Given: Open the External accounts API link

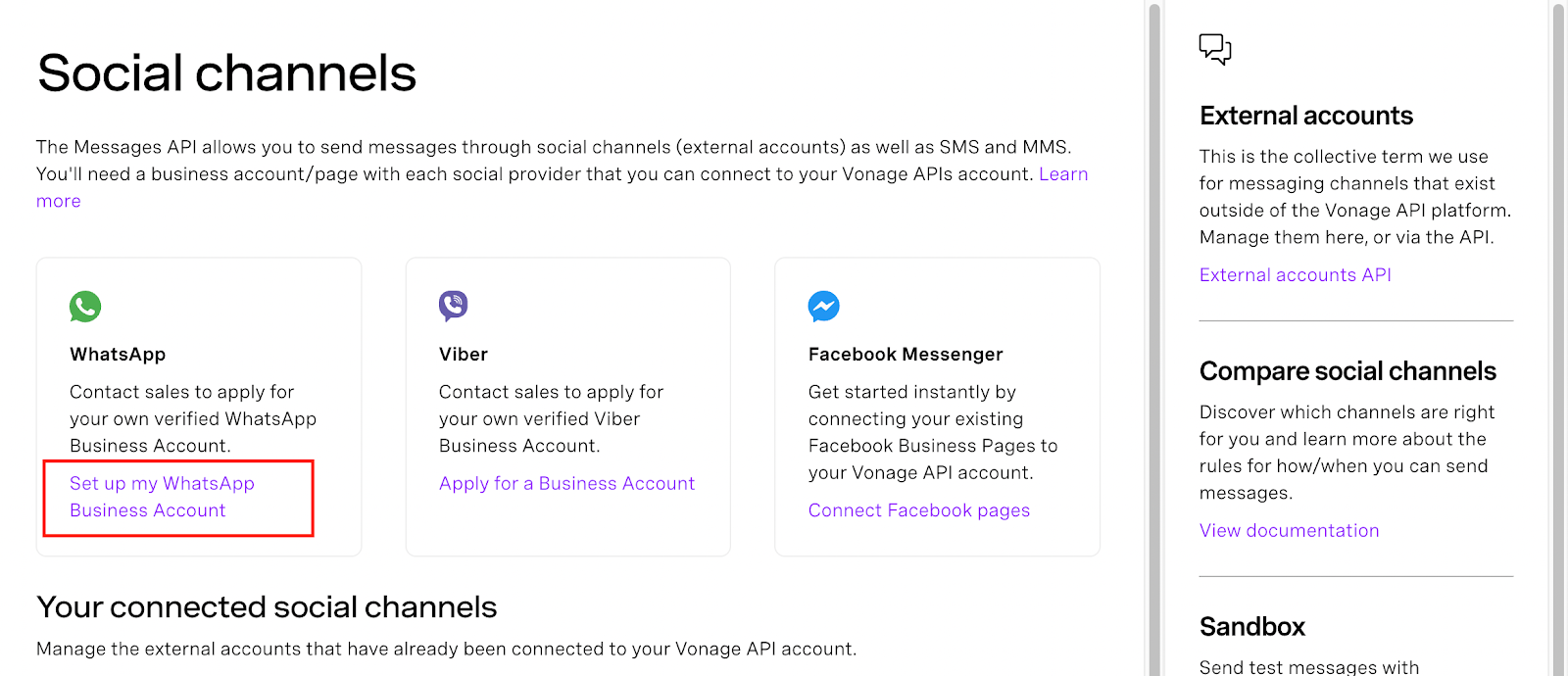Looking at the screenshot, I should point(1295,275).
